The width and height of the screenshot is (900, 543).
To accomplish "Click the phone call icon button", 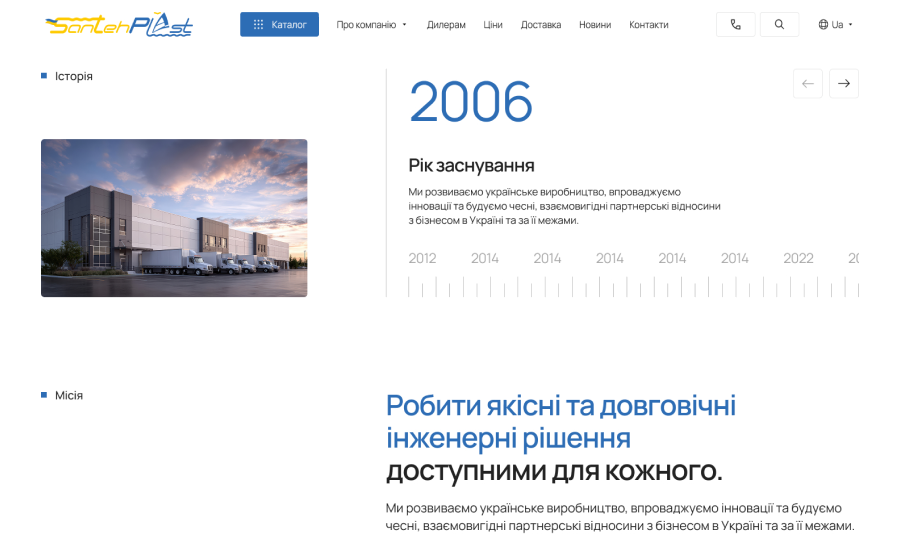I will pyautogui.click(x=735, y=25).
